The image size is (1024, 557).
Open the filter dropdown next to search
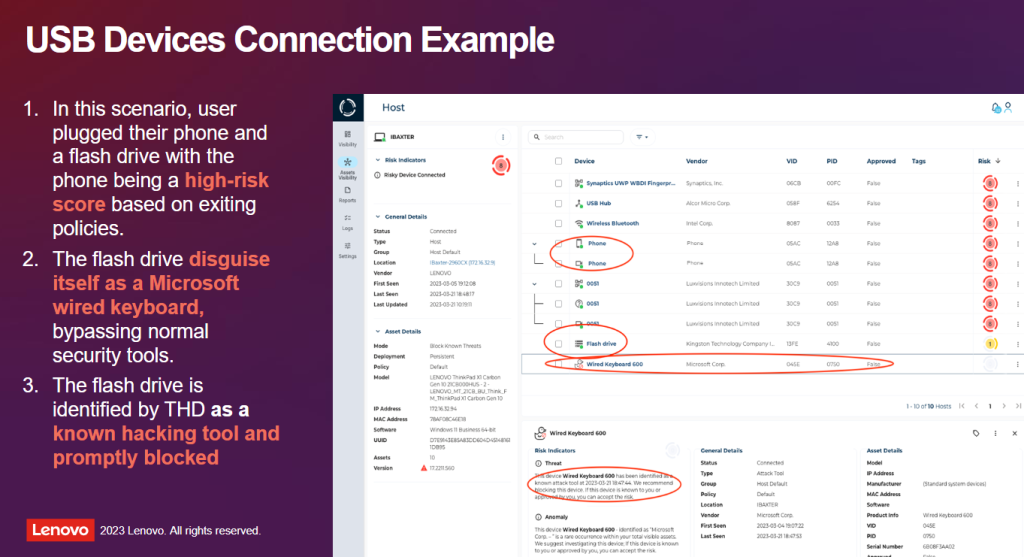click(642, 137)
